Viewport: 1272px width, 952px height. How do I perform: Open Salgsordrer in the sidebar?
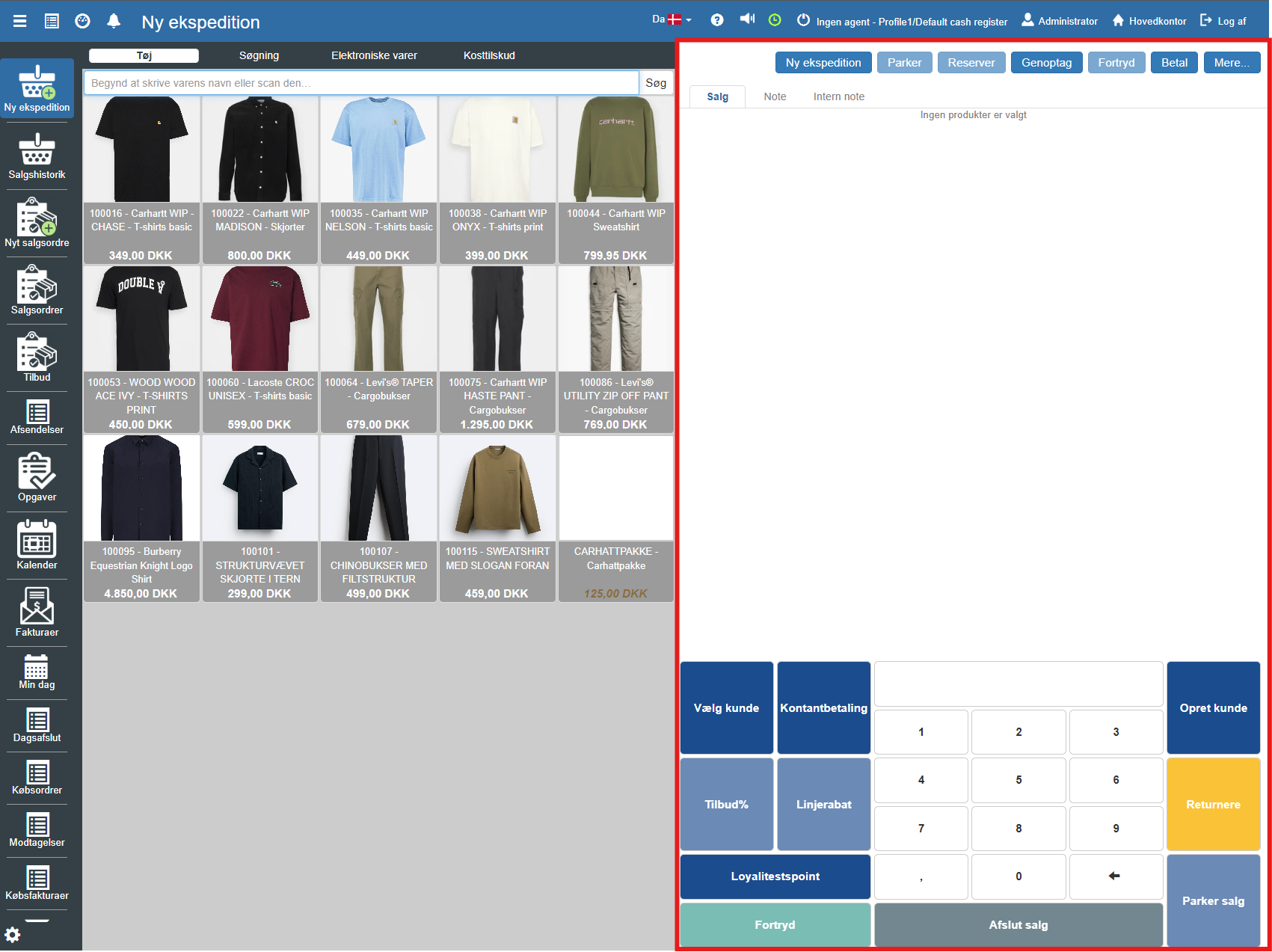(37, 291)
